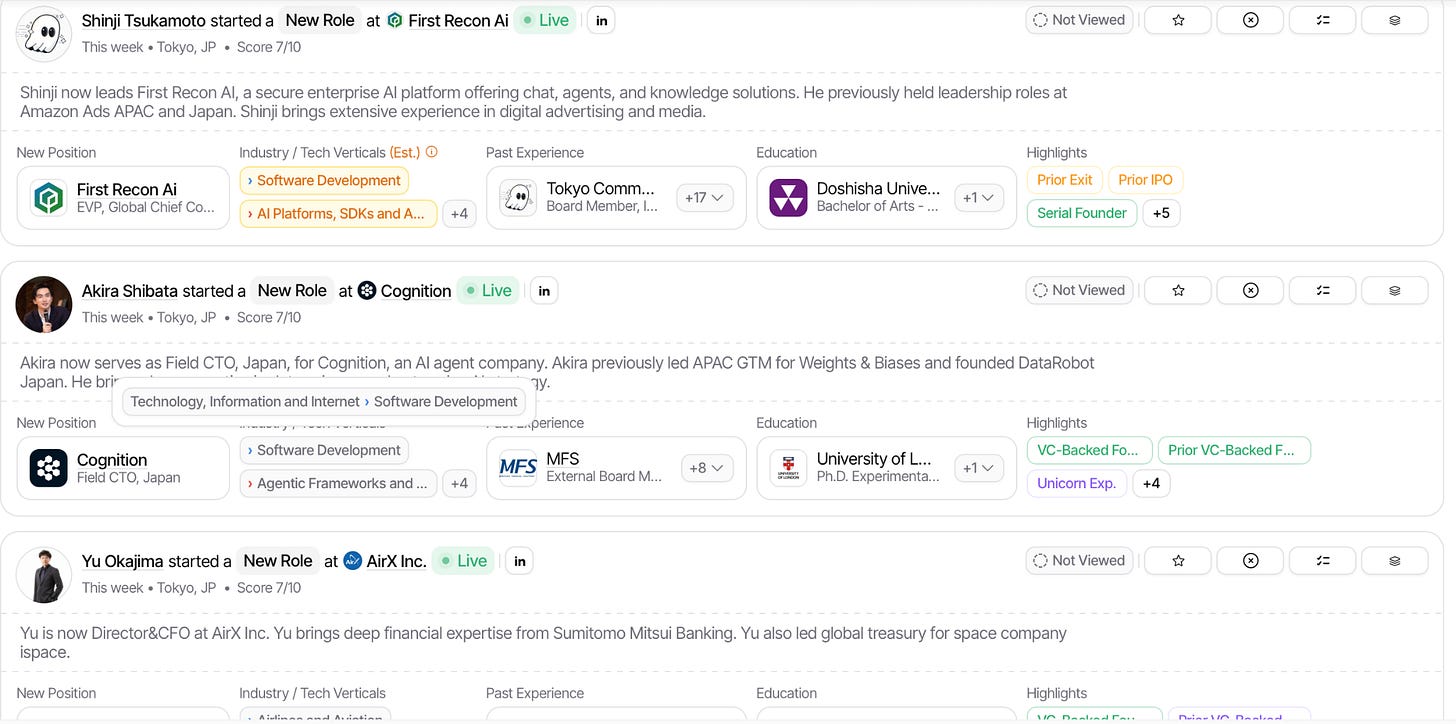Click info icon next to (Est.)
1456x724 pixels.
click(x=432, y=152)
